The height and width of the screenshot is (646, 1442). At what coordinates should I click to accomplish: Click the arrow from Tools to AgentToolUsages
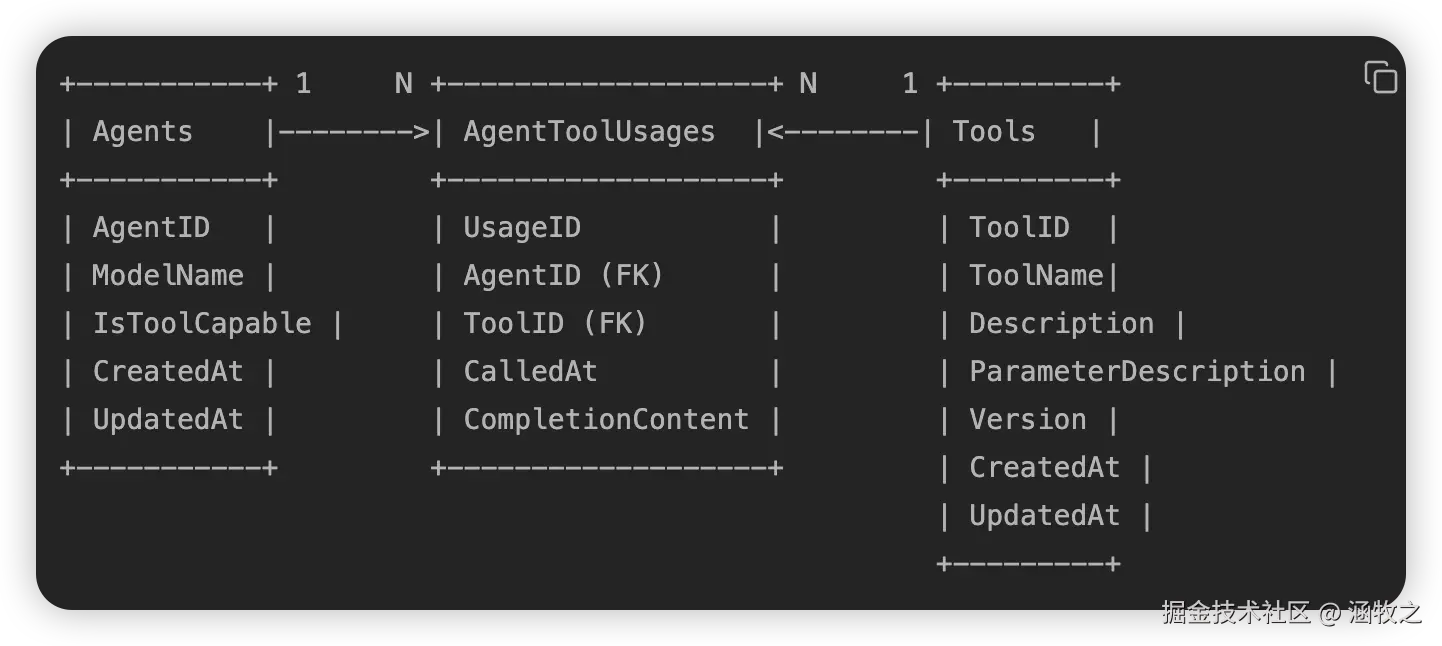[x=842, y=132]
